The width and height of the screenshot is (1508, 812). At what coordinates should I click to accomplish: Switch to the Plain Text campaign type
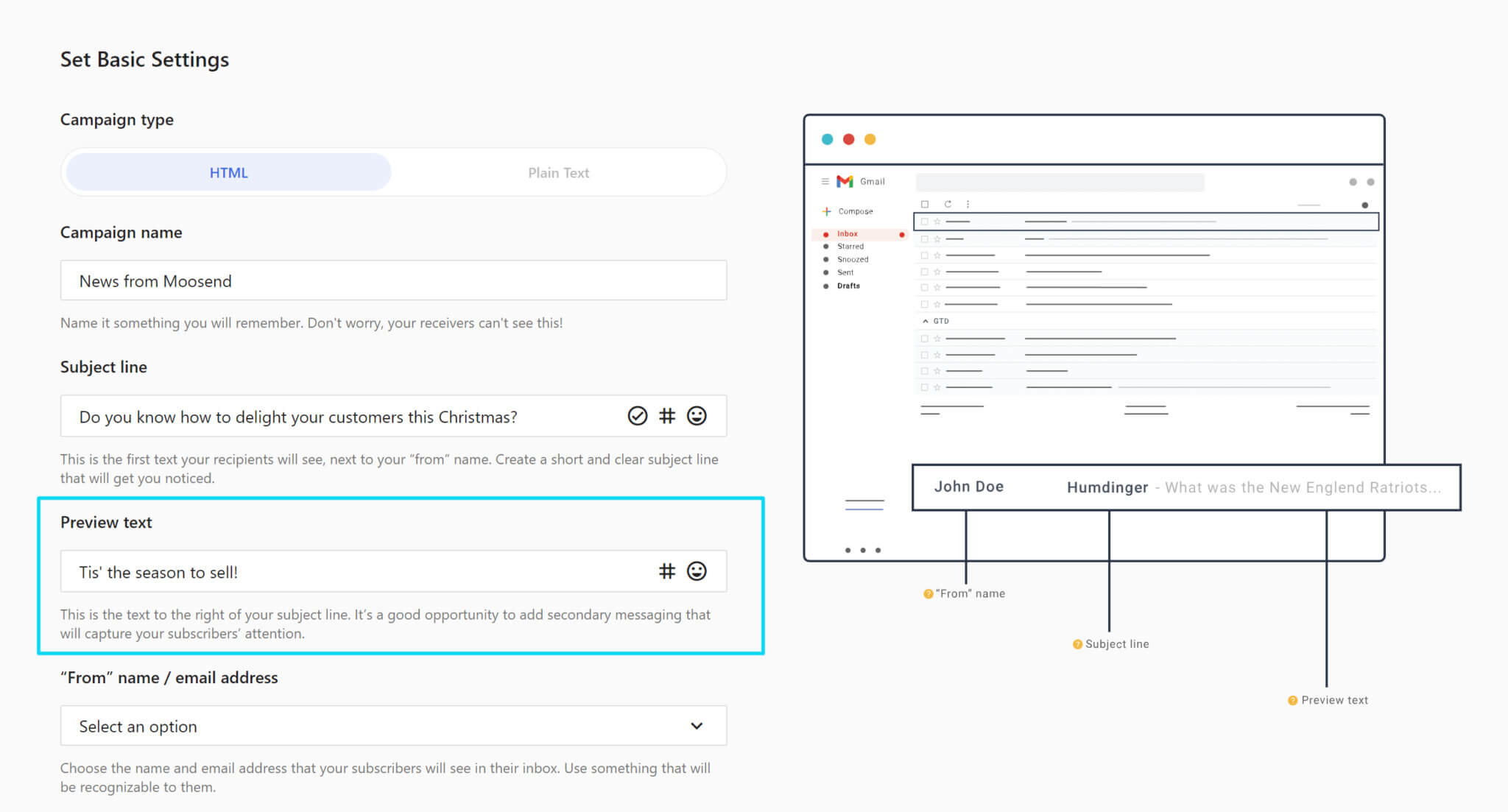pos(559,172)
